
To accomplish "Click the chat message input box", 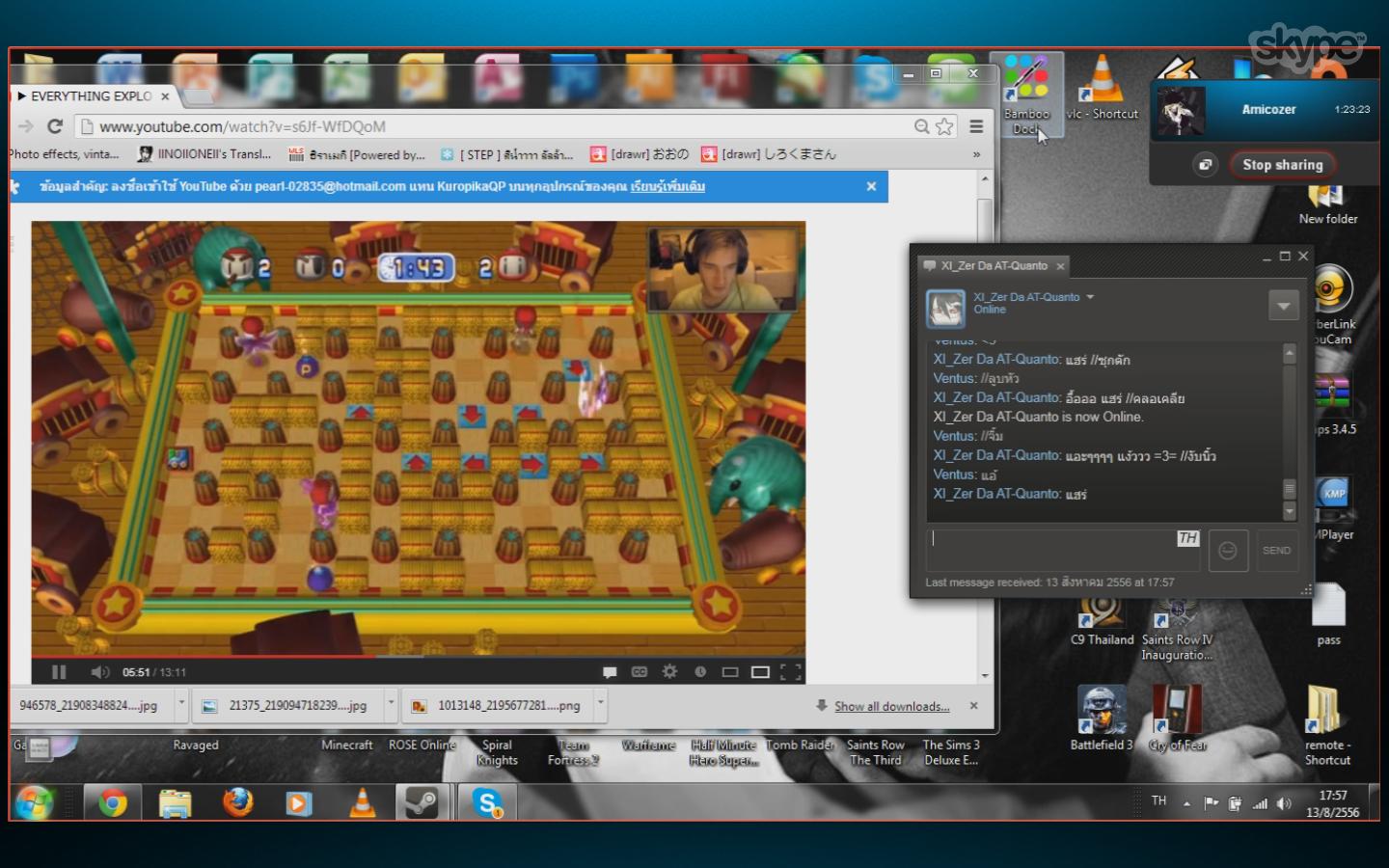I will [x=1063, y=550].
